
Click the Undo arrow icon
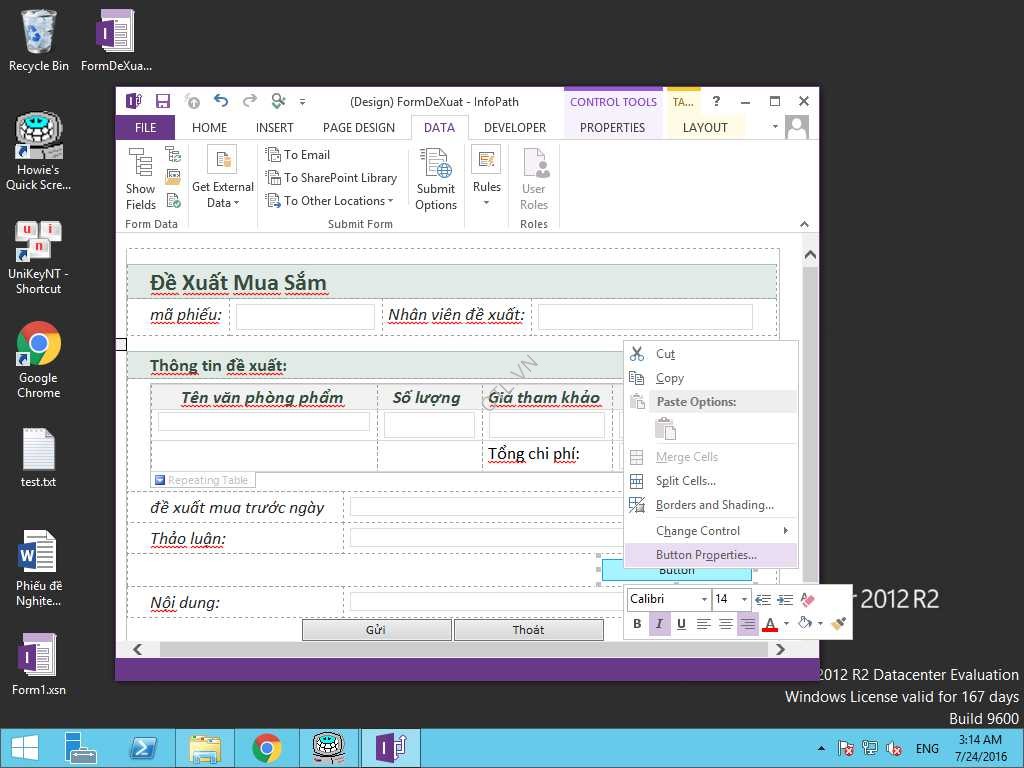pos(221,101)
